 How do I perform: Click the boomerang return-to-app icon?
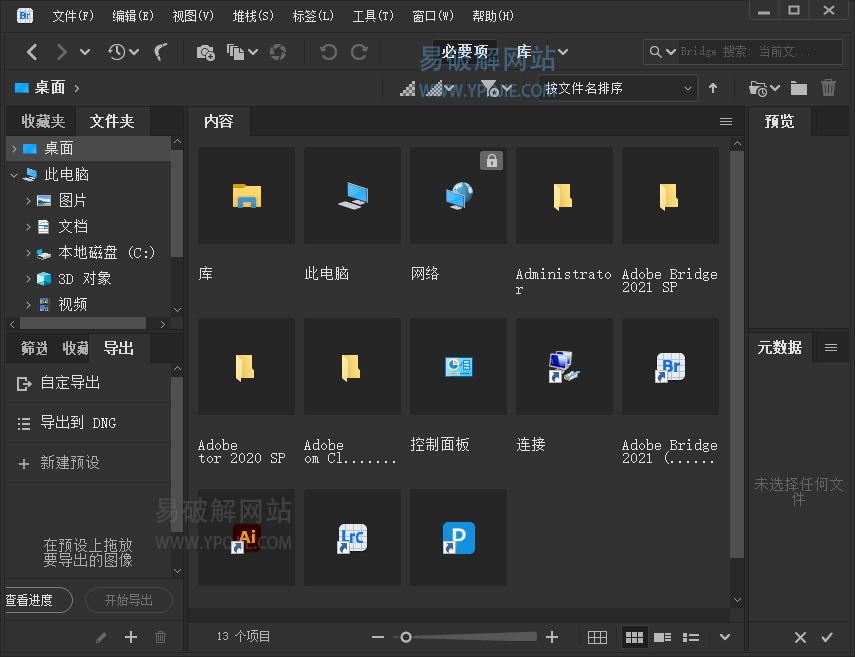tap(161, 52)
